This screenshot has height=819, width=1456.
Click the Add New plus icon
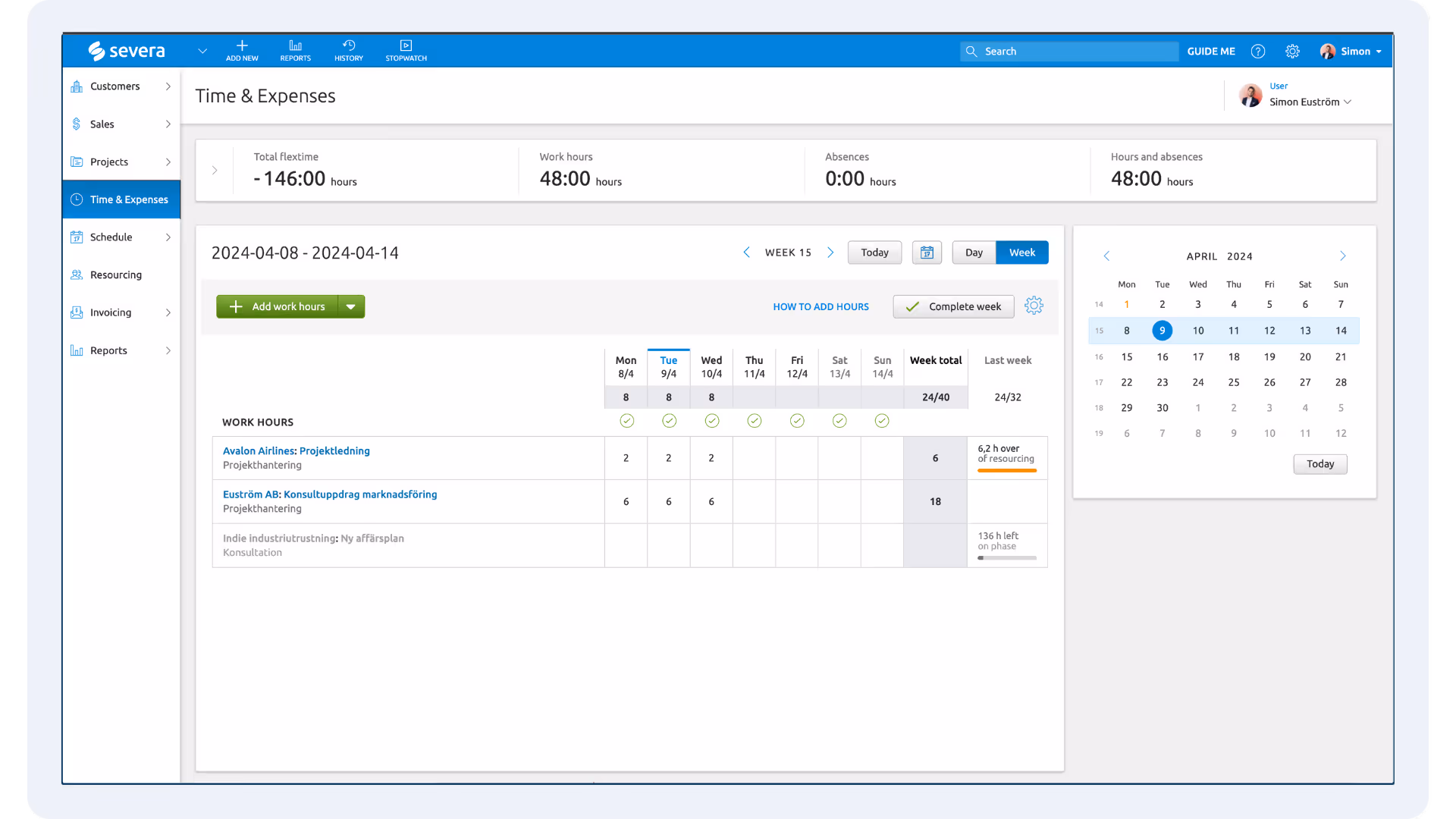click(242, 46)
